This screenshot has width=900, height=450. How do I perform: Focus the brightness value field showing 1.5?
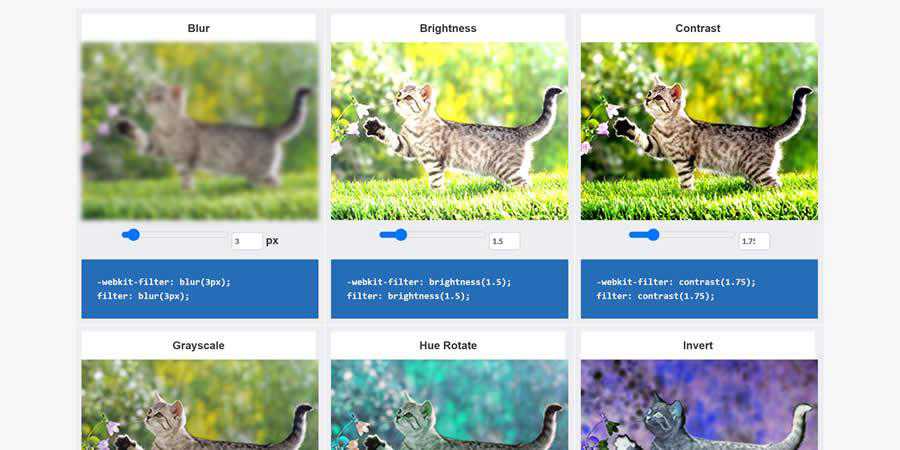coord(505,241)
